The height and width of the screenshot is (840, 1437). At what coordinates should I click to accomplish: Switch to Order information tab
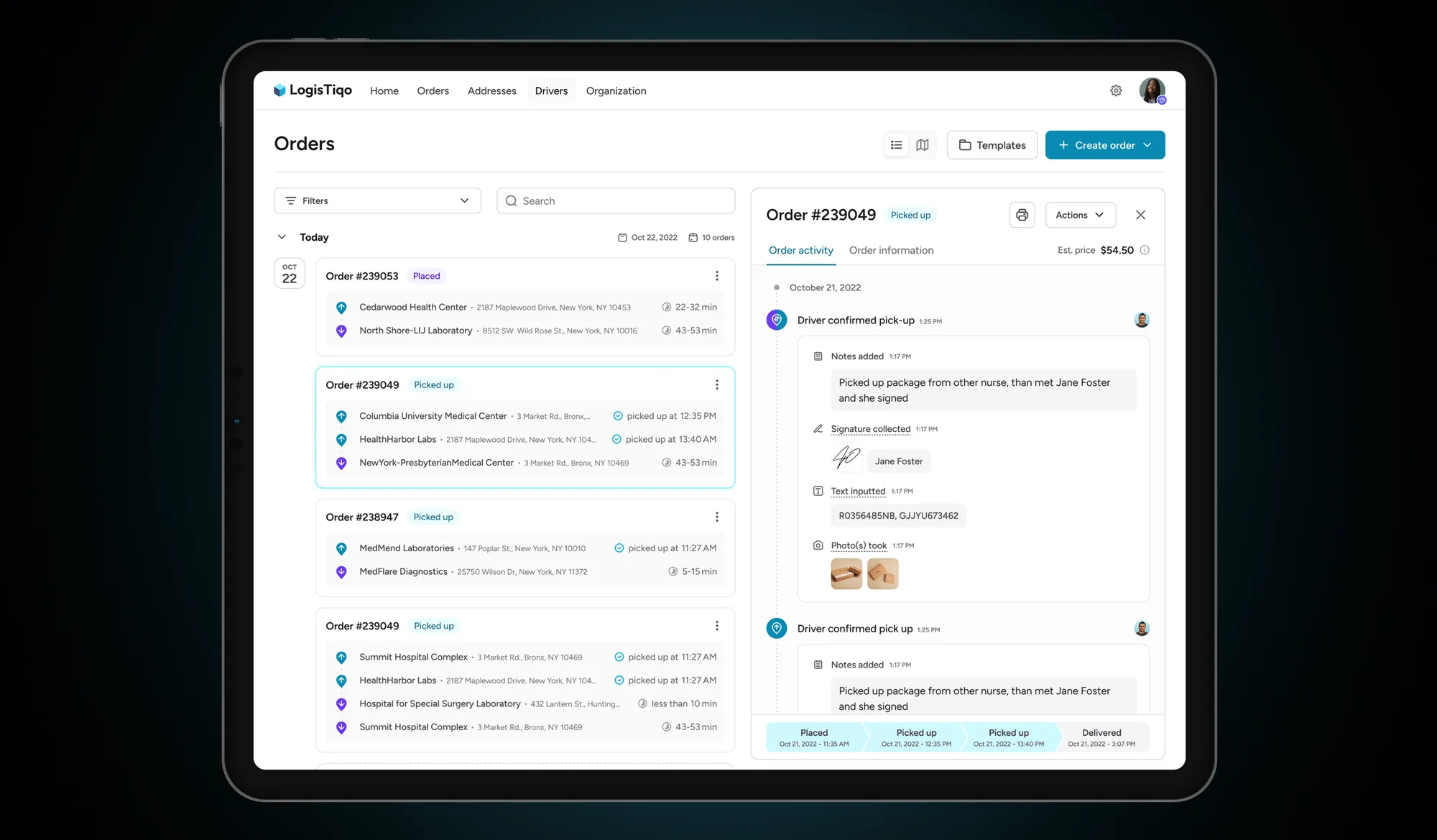click(x=891, y=250)
